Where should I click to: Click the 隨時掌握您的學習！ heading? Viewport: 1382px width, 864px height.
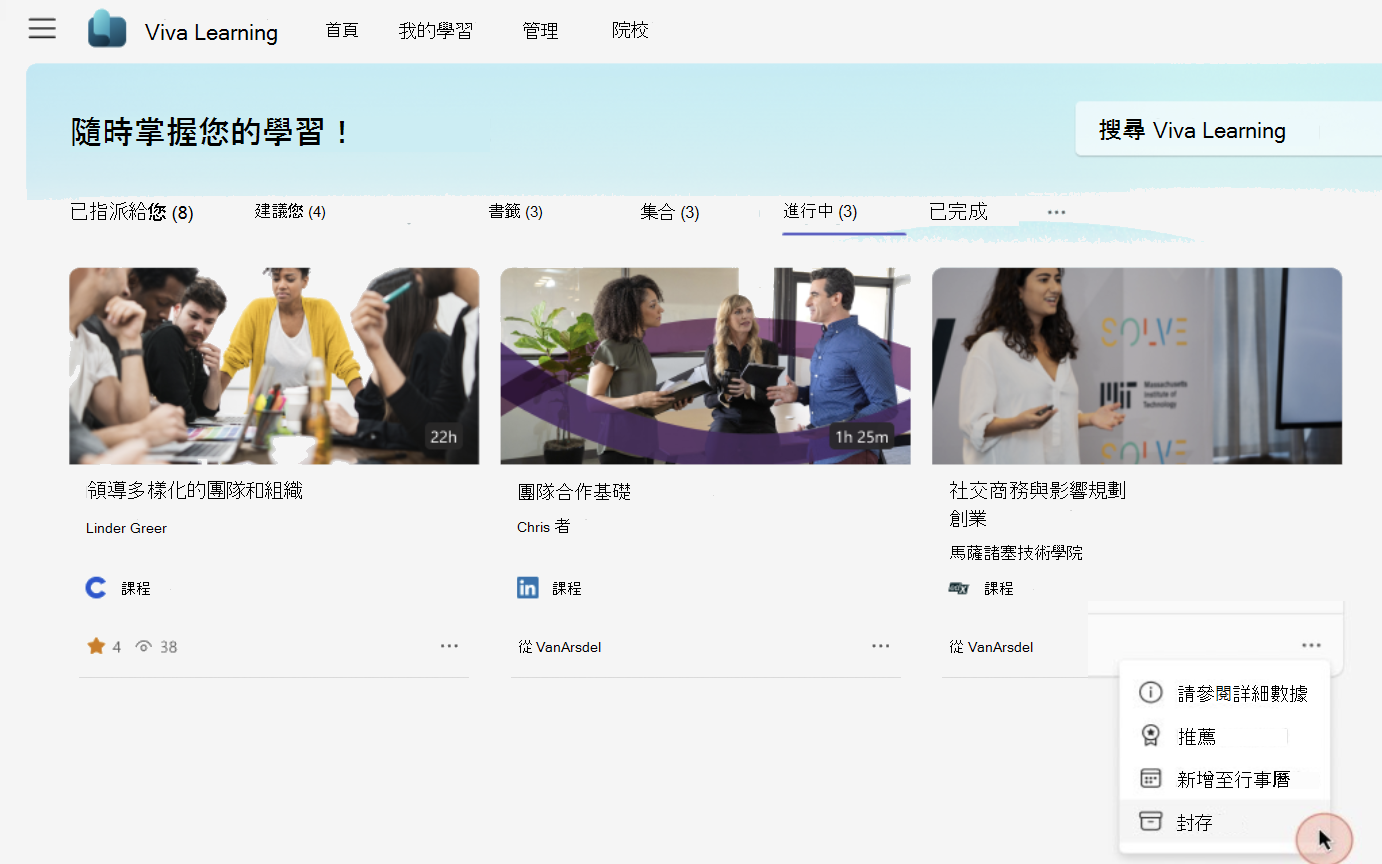point(213,131)
